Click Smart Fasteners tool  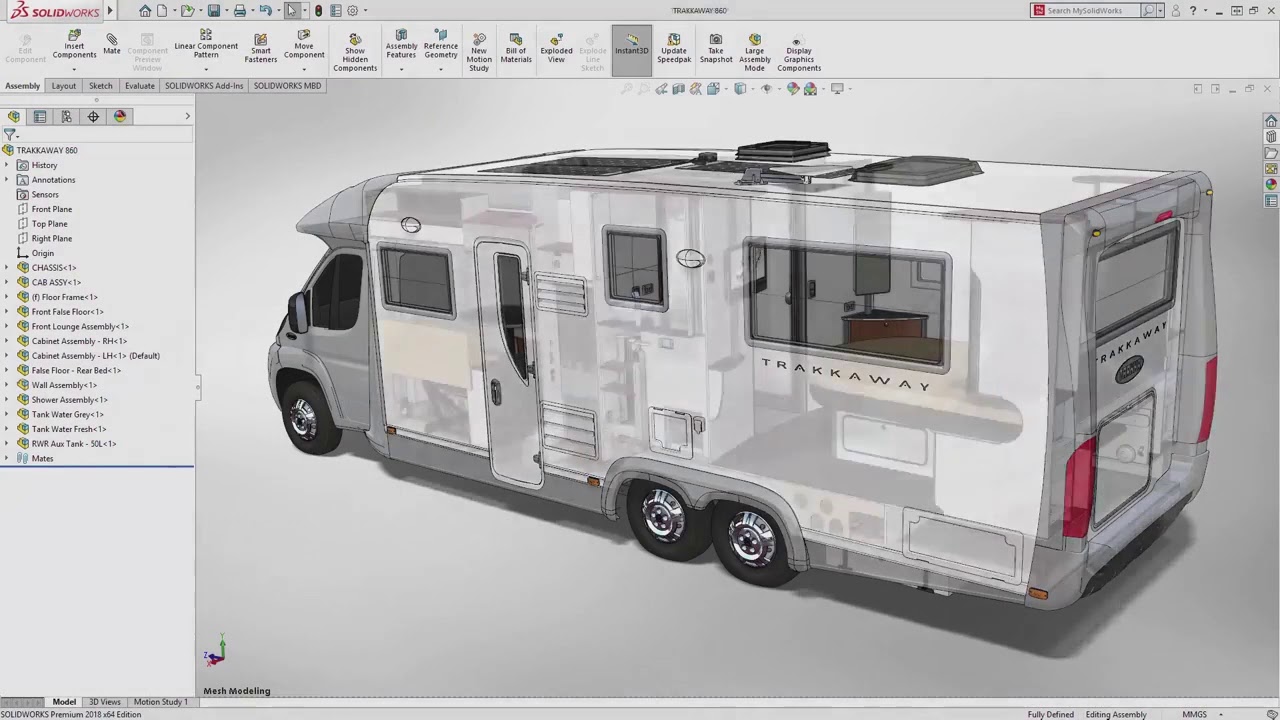coord(260,48)
